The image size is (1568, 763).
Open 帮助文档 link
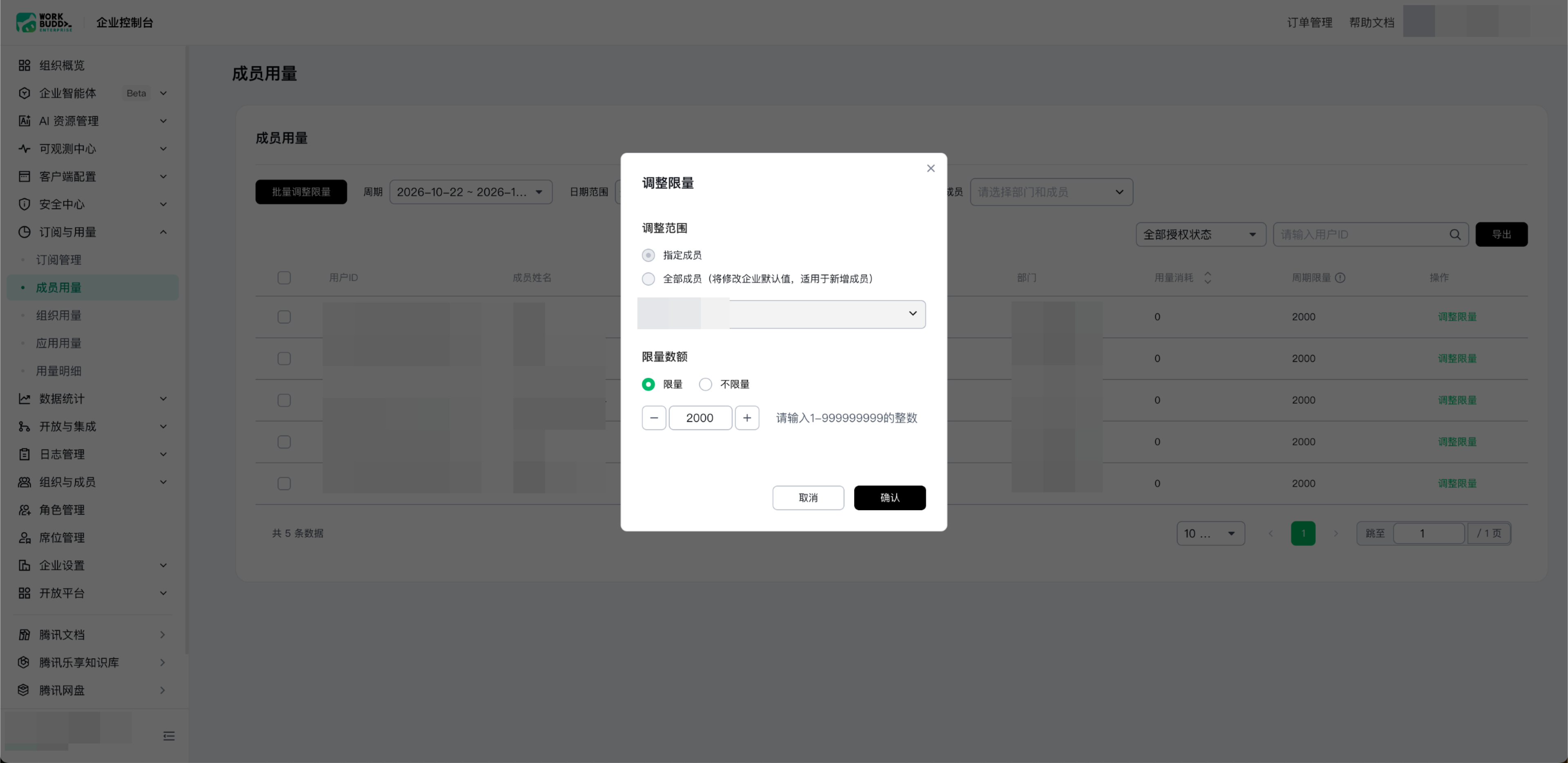1372,22
